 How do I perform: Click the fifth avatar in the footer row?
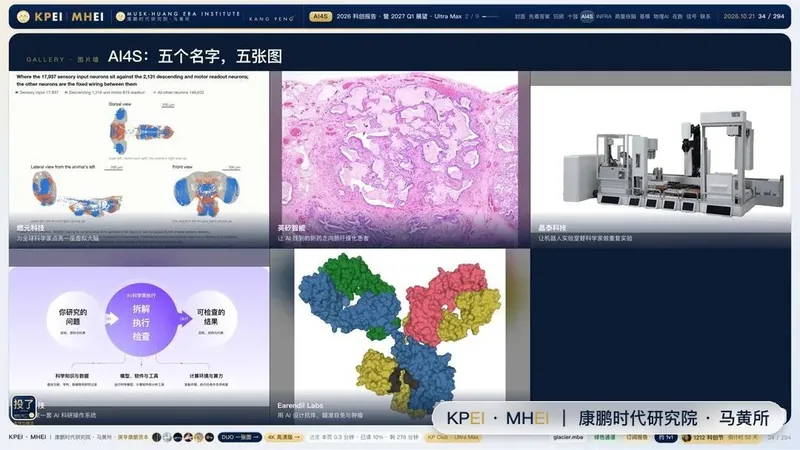click(198, 437)
